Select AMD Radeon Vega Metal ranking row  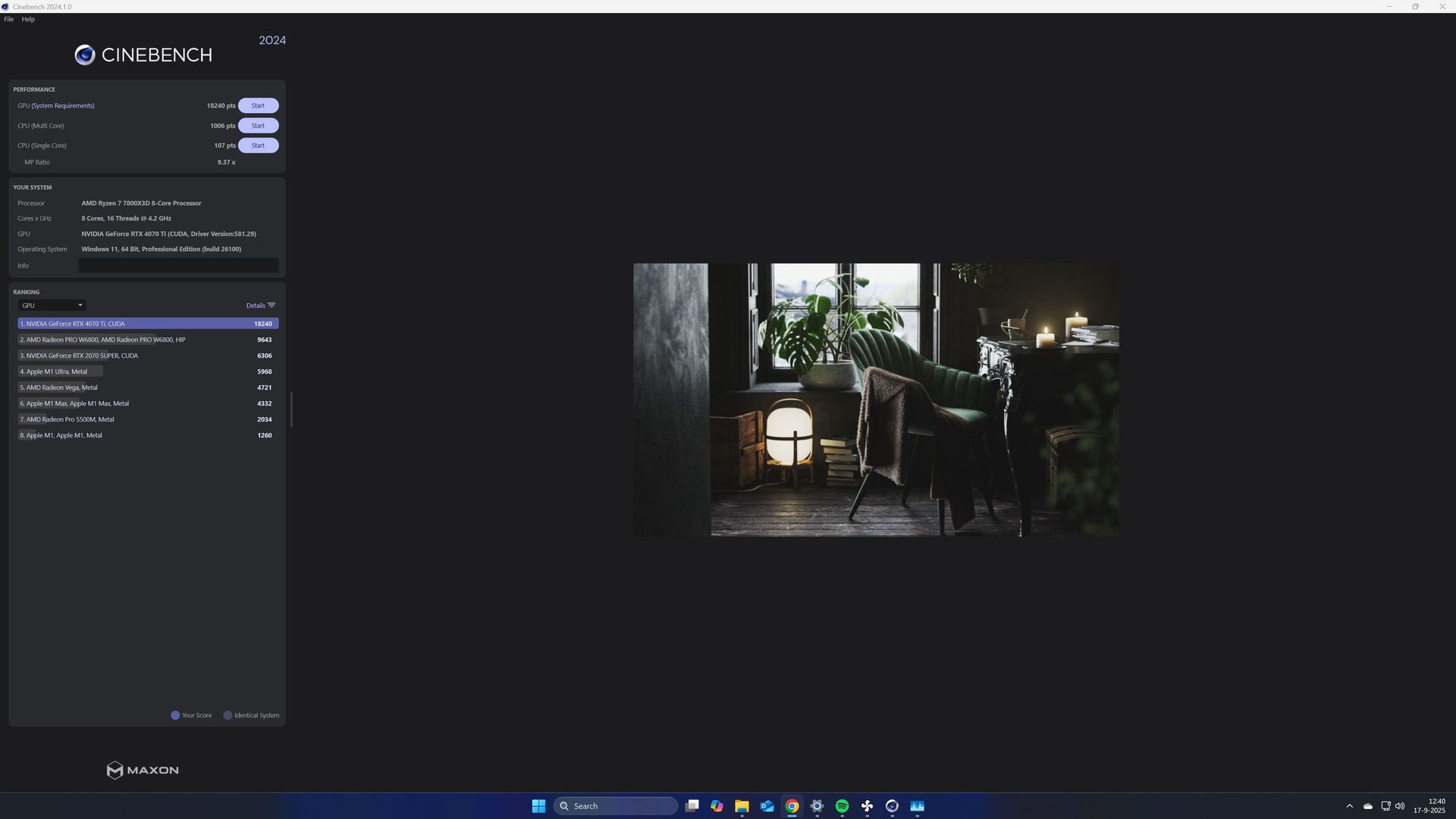(148, 388)
